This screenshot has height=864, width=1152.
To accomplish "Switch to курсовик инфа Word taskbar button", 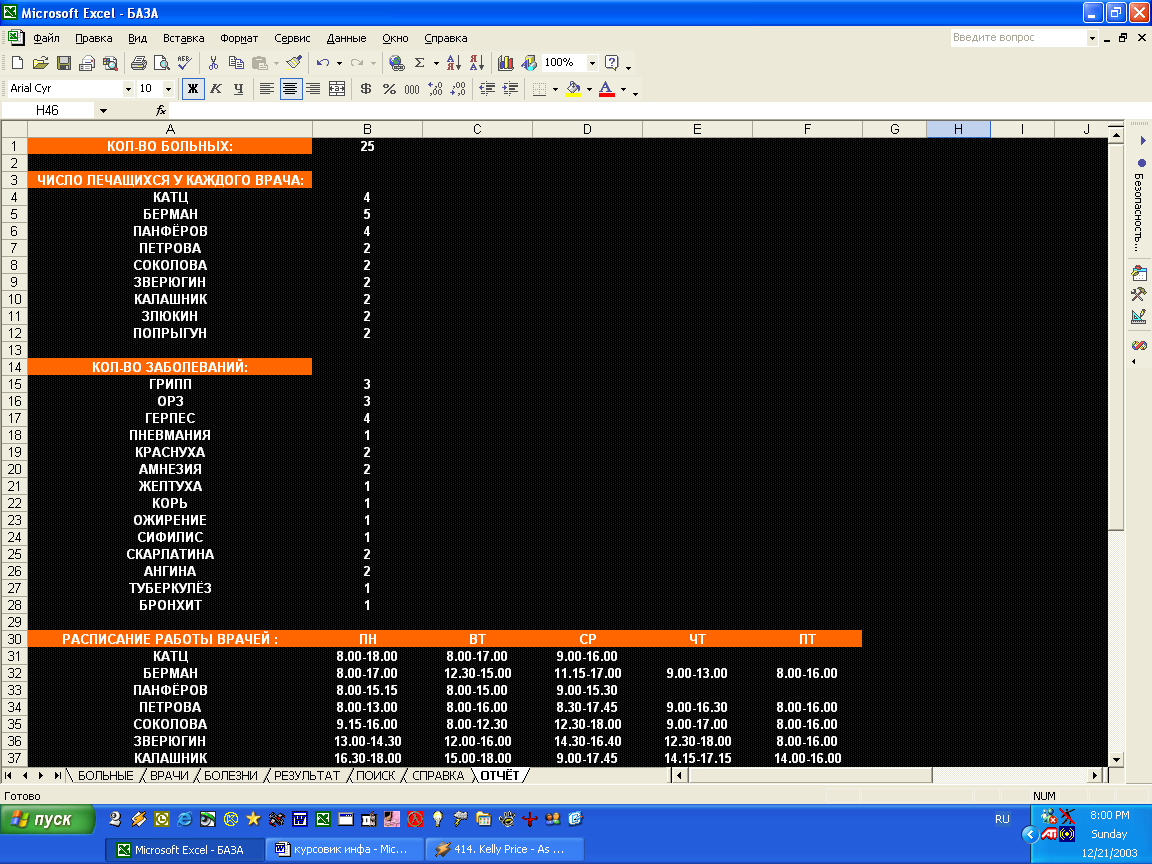I will [345, 849].
